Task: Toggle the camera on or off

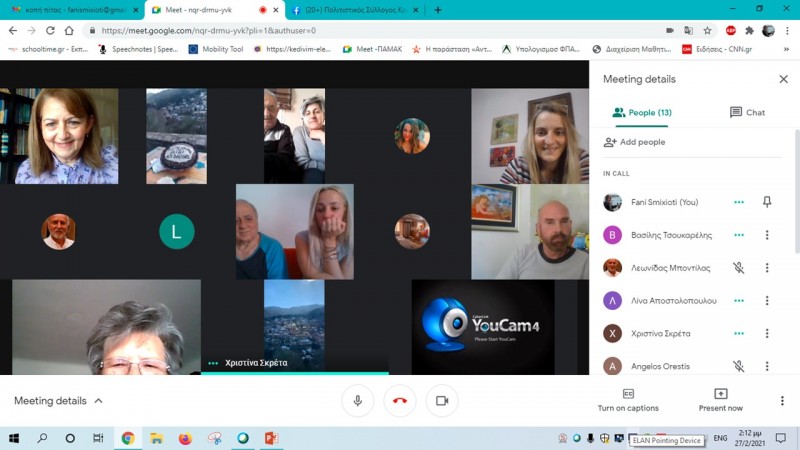Action: click(x=441, y=401)
